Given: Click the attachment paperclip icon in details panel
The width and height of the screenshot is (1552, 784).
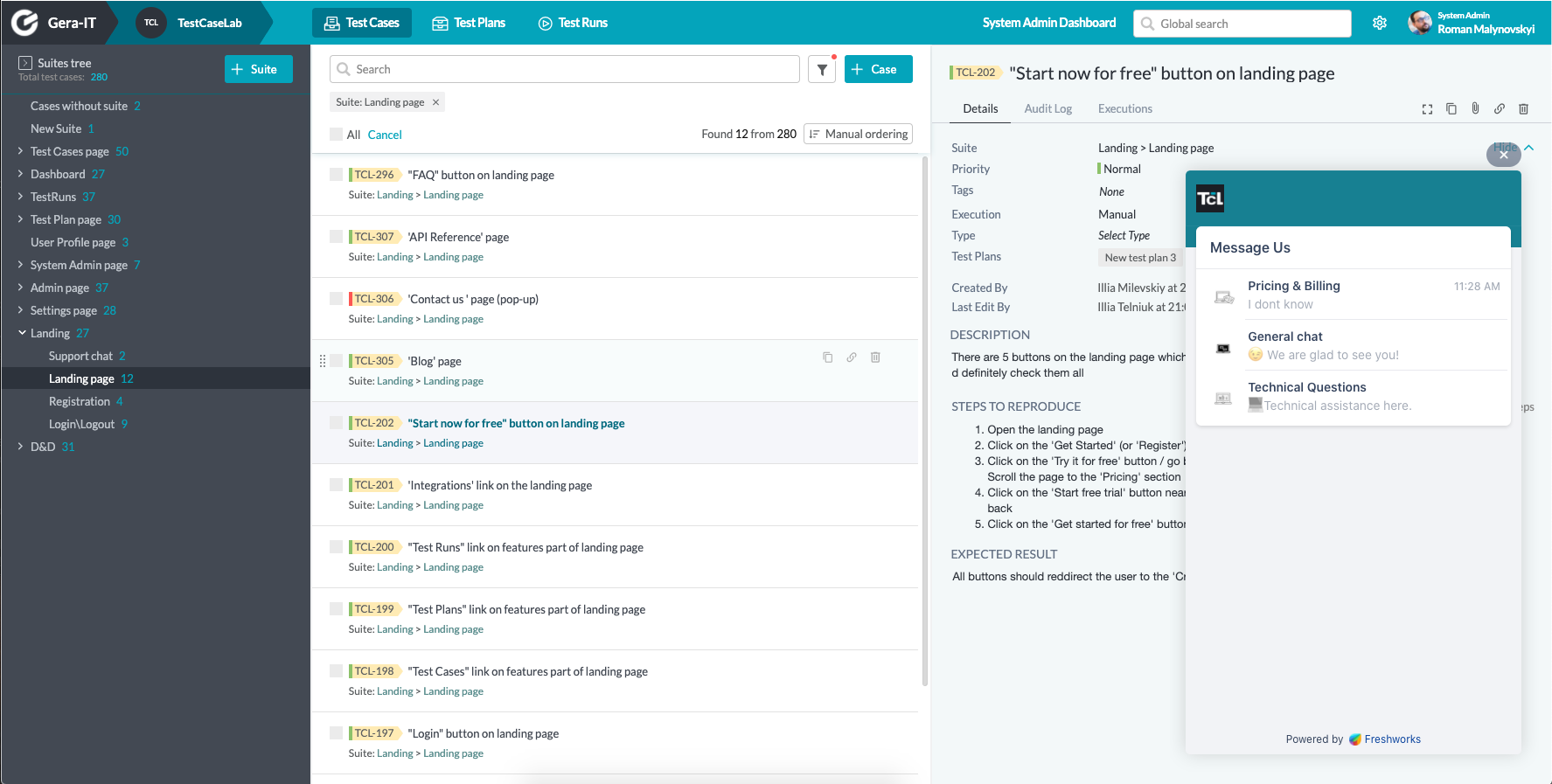Looking at the screenshot, I should (1475, 108).
